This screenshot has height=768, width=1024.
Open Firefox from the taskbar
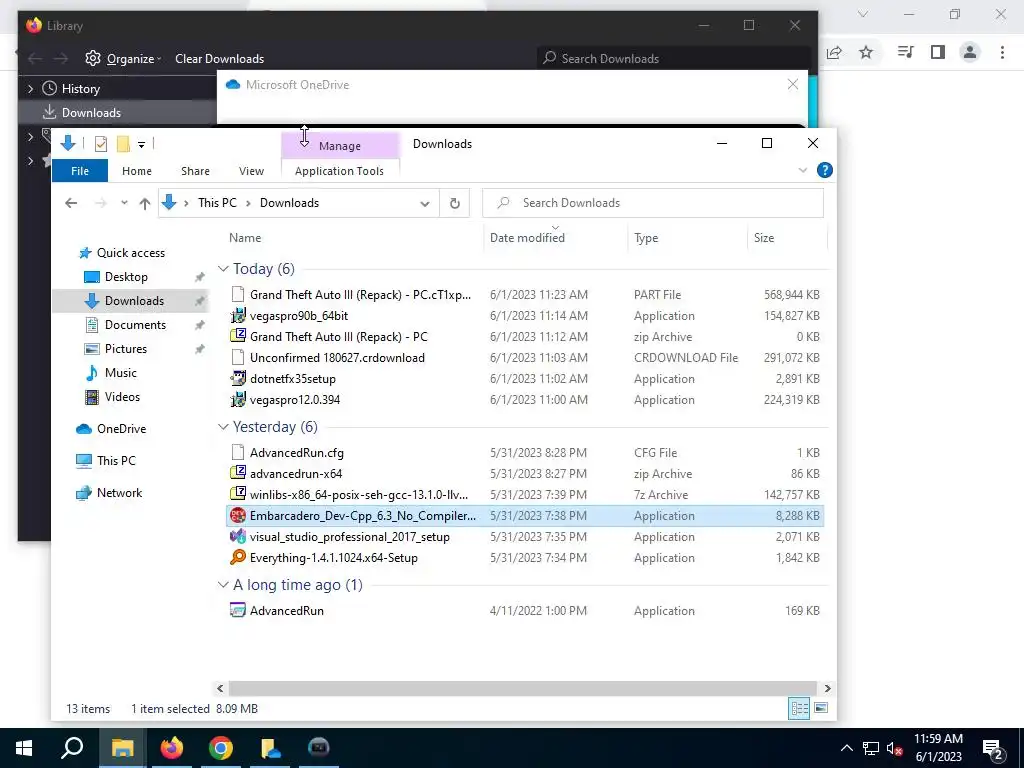(172, 748)
